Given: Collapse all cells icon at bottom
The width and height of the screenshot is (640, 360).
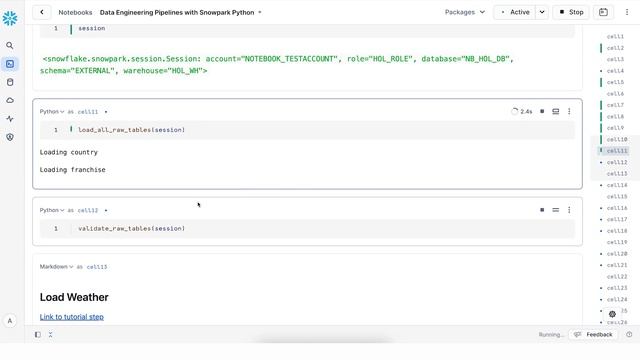Looking at the screenshot, I should [50, 335].
